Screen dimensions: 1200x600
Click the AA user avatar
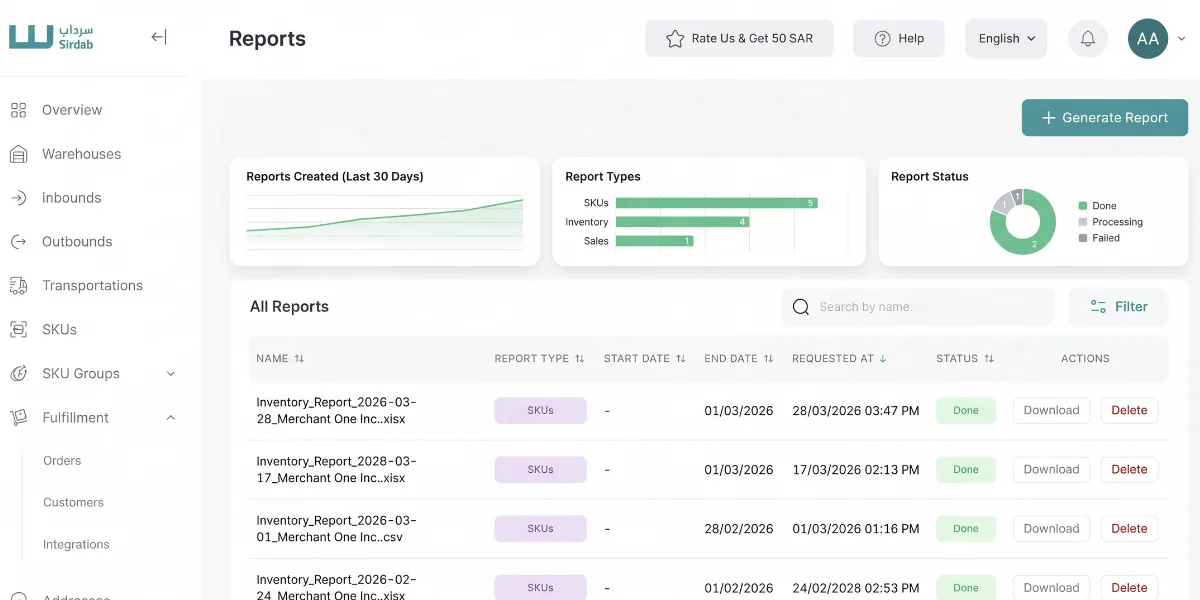tap(1148, 39)
